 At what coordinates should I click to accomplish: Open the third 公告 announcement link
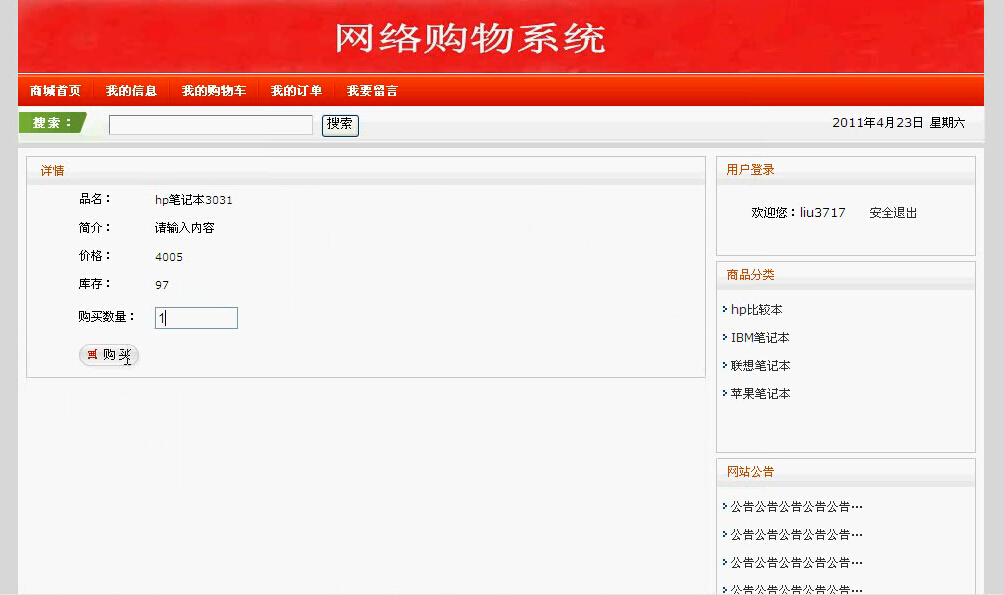tap(797, 563)
